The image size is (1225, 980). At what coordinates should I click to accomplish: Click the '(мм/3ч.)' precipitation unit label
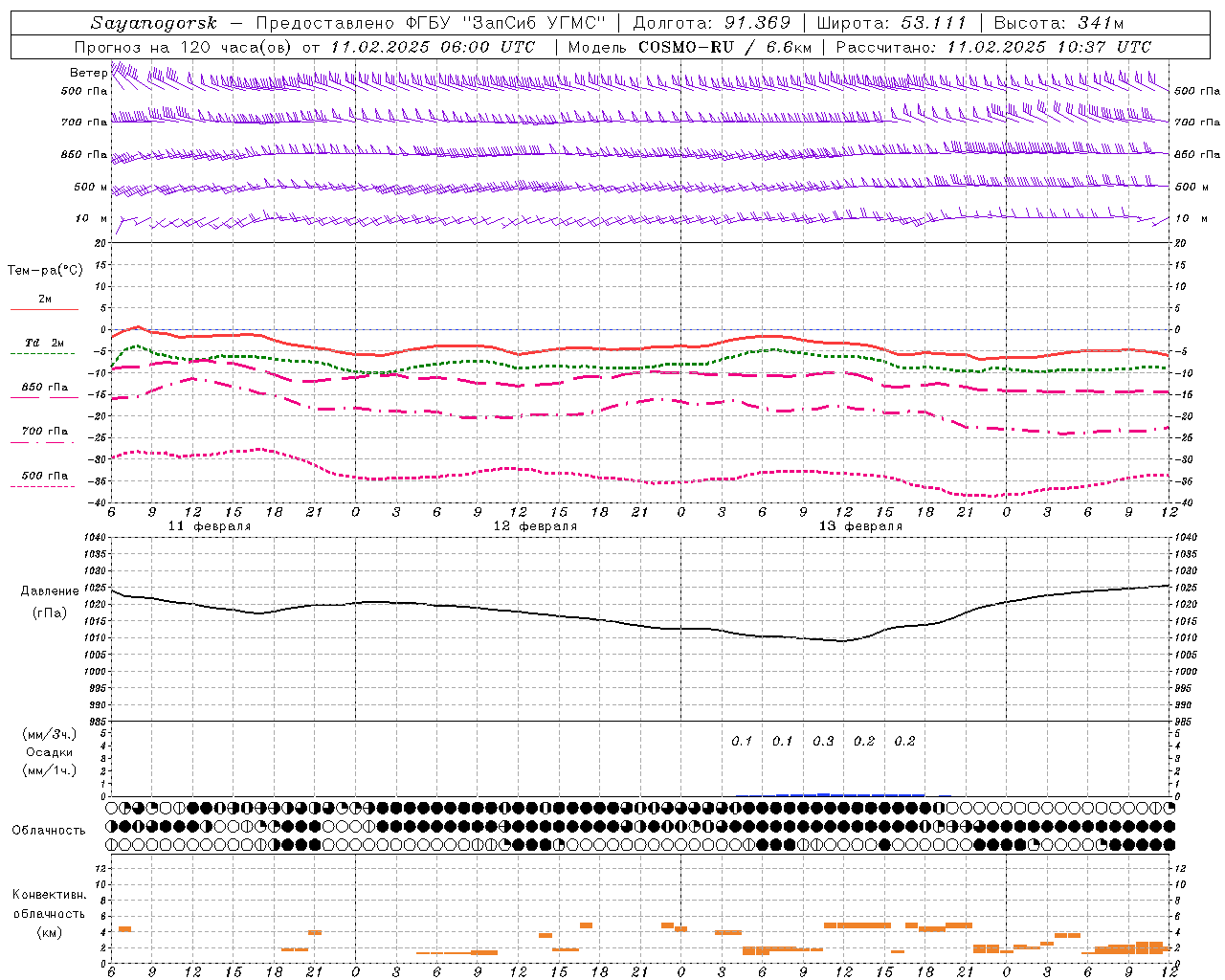coord(49,734)
